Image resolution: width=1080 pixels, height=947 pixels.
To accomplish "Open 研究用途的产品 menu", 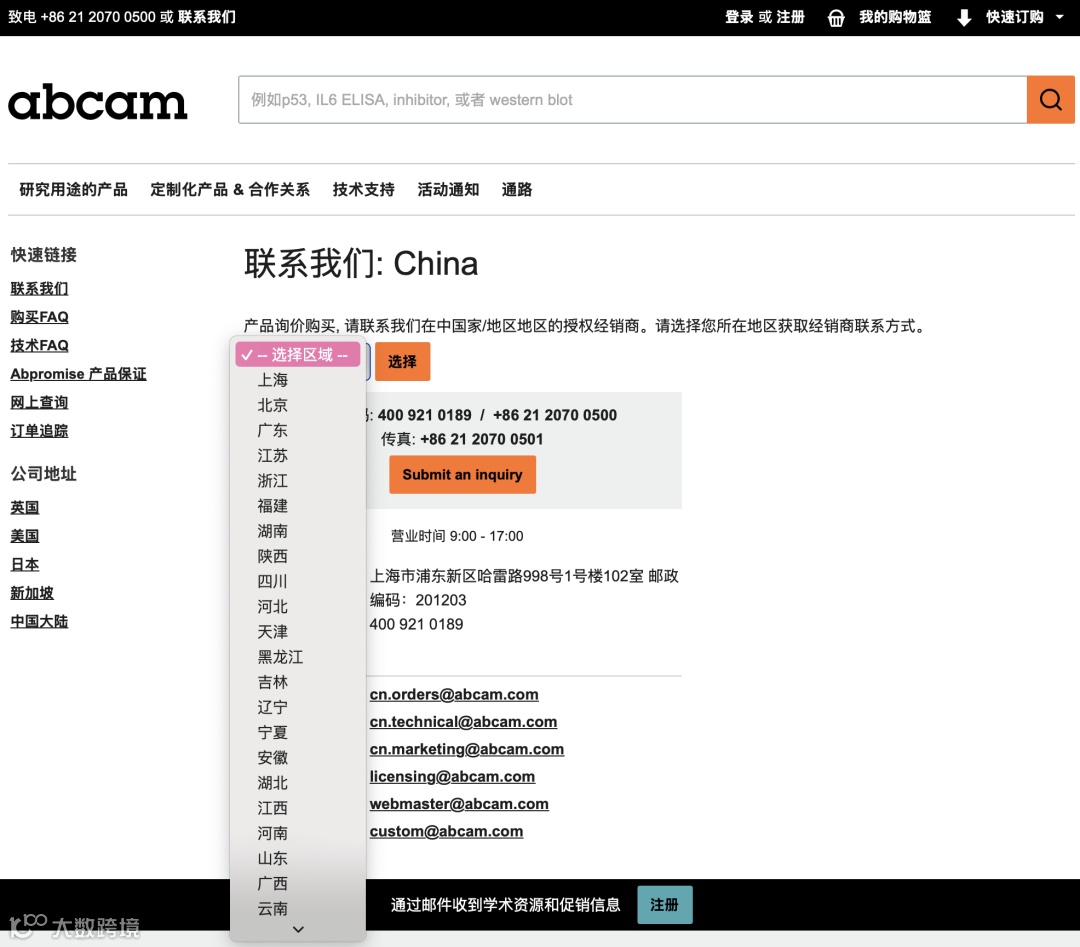I will [x=73, y=189].
